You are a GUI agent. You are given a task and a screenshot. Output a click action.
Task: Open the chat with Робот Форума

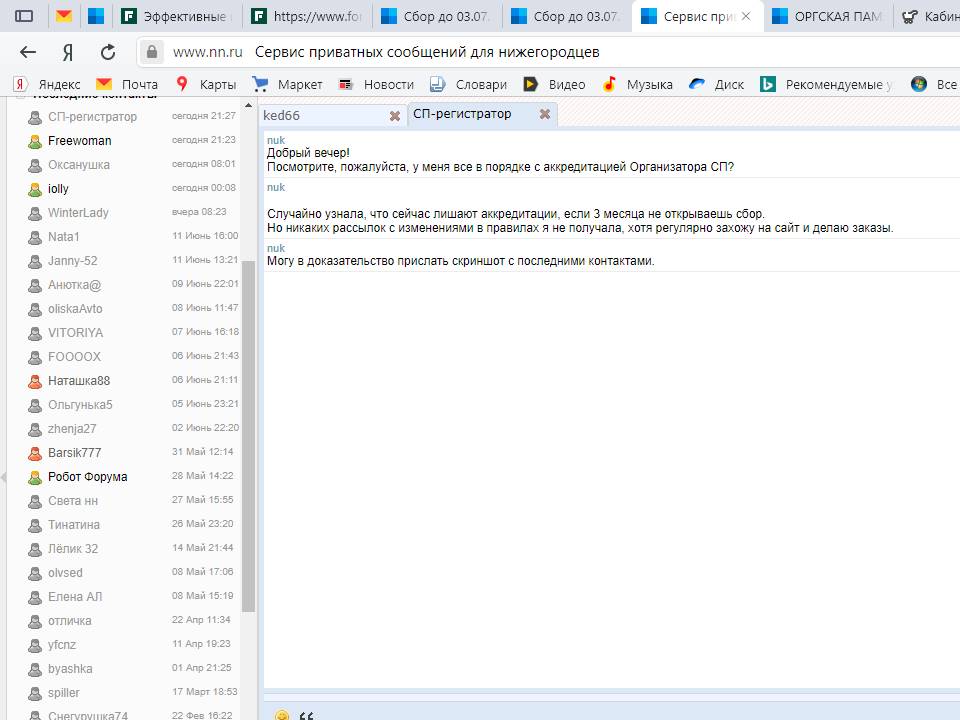88,477
